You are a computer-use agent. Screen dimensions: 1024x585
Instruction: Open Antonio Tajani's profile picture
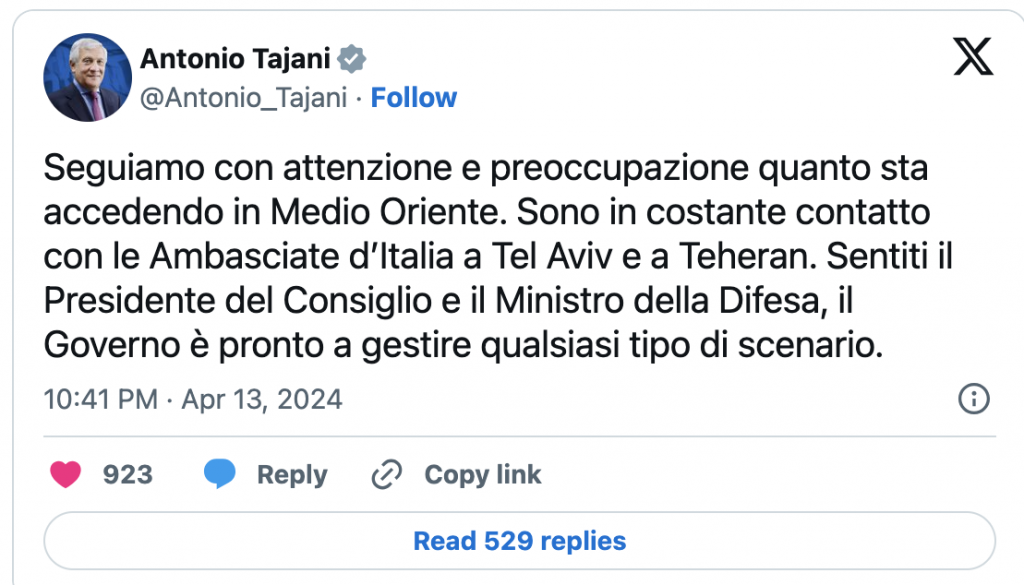(87, 78)
